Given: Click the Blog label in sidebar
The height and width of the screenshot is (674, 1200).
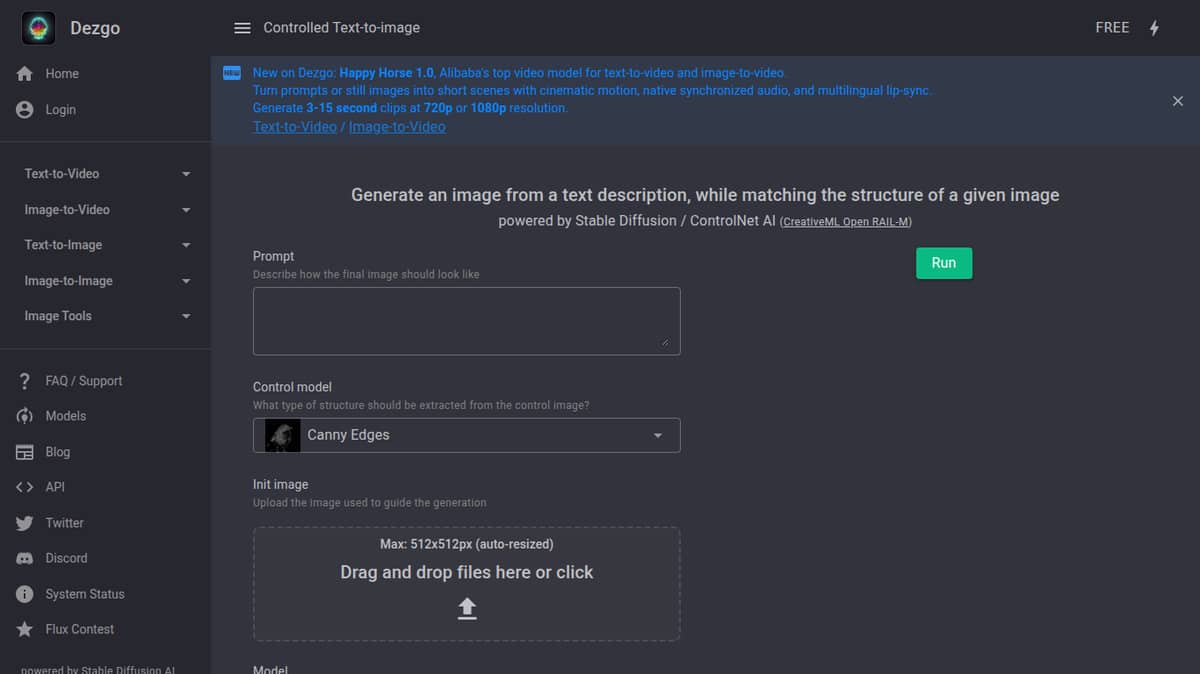Looking at the screenshot, I should [x=58, y=452].
